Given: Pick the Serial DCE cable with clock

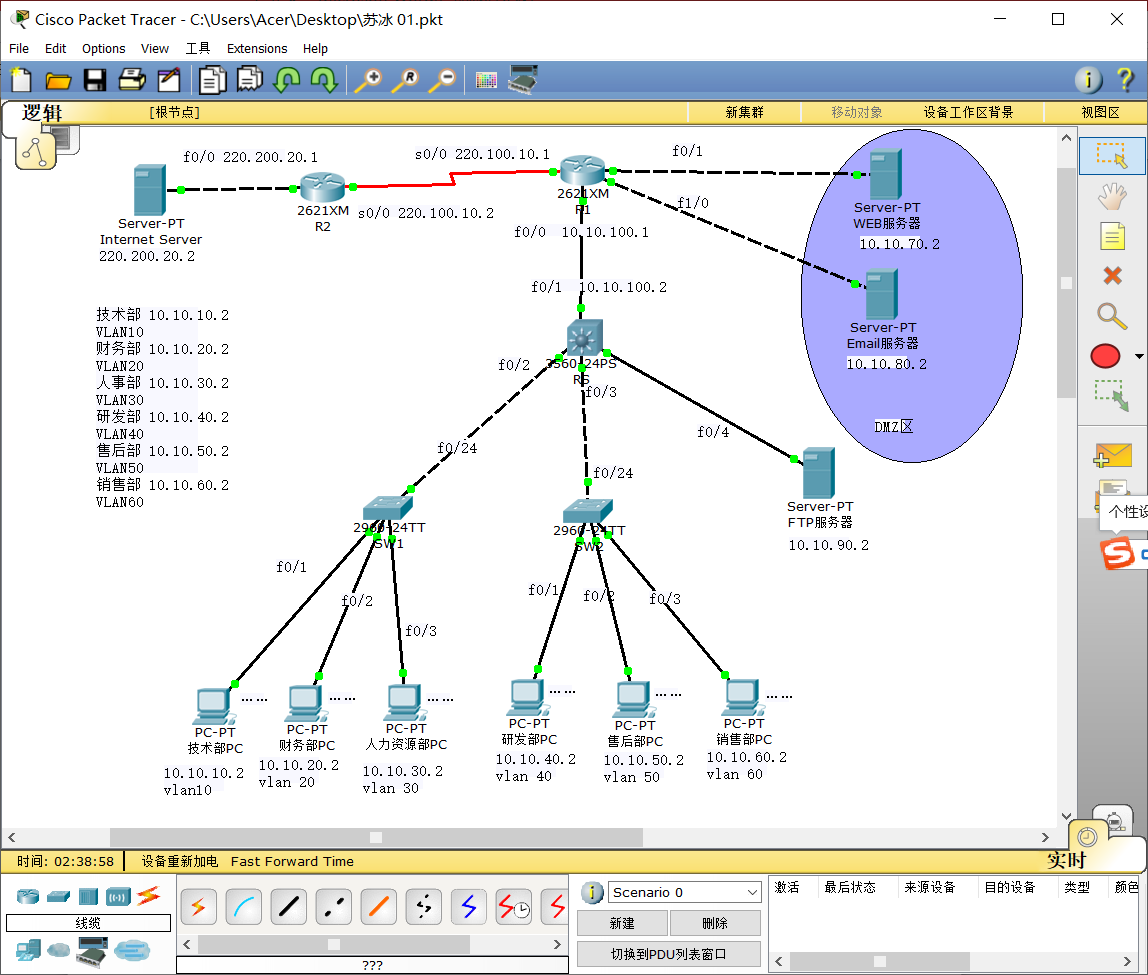Looking at the screenshot, I should [514, 908].
